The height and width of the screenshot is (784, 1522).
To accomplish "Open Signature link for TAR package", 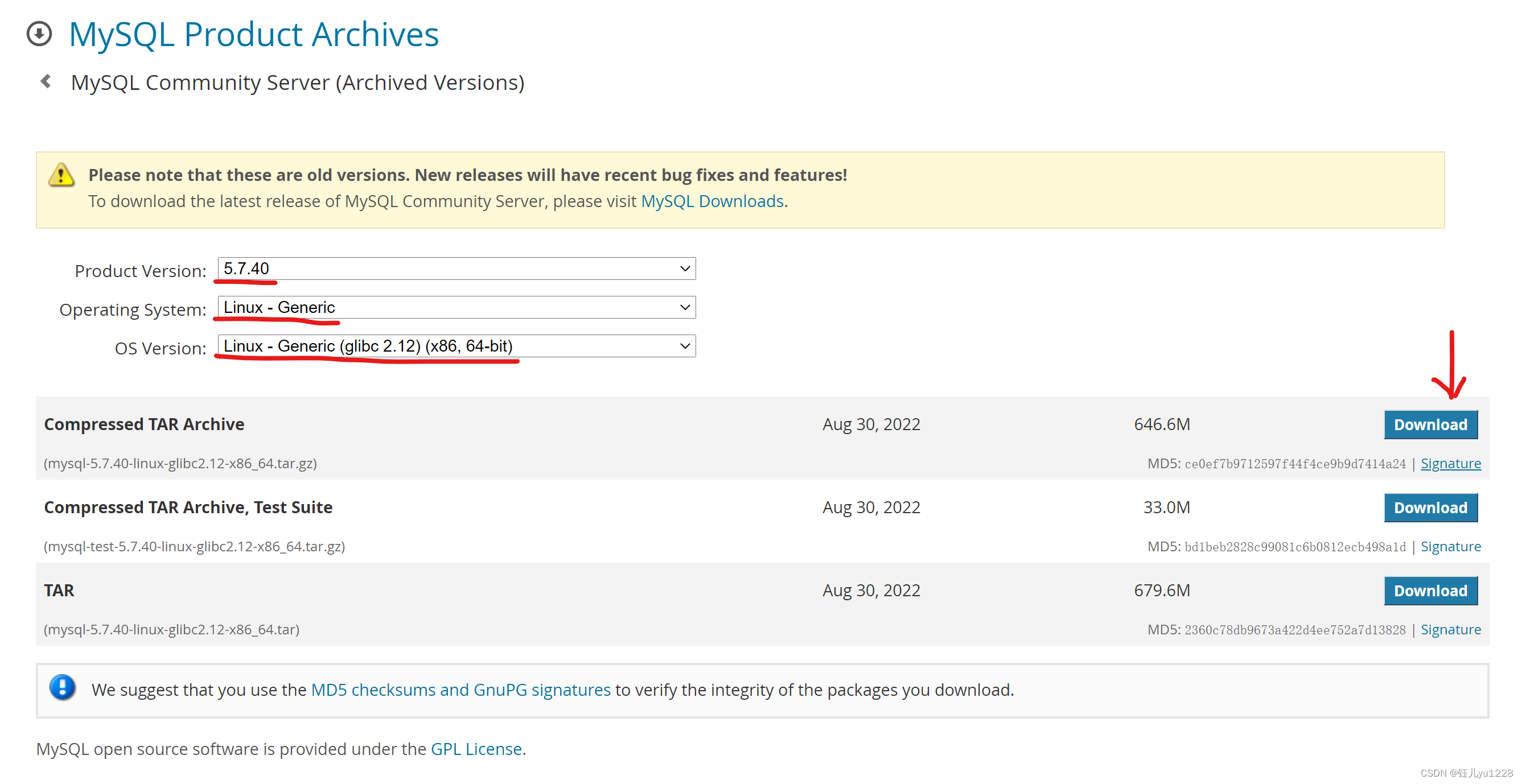I will point(1450,630).
